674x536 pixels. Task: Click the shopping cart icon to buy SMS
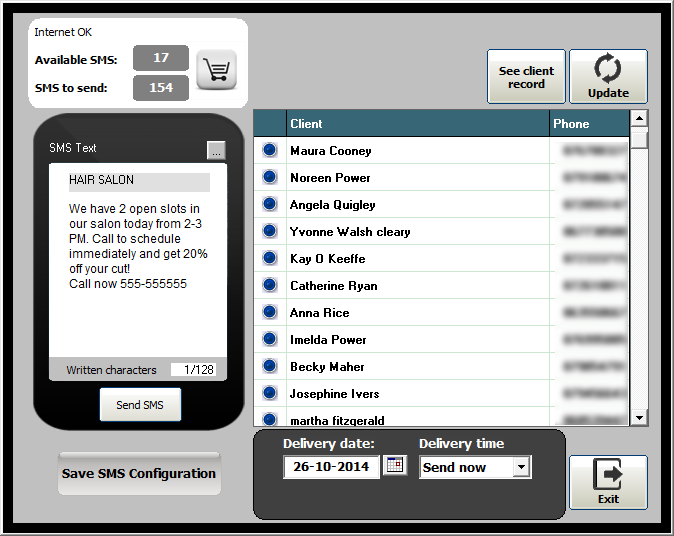coord(216,70)
